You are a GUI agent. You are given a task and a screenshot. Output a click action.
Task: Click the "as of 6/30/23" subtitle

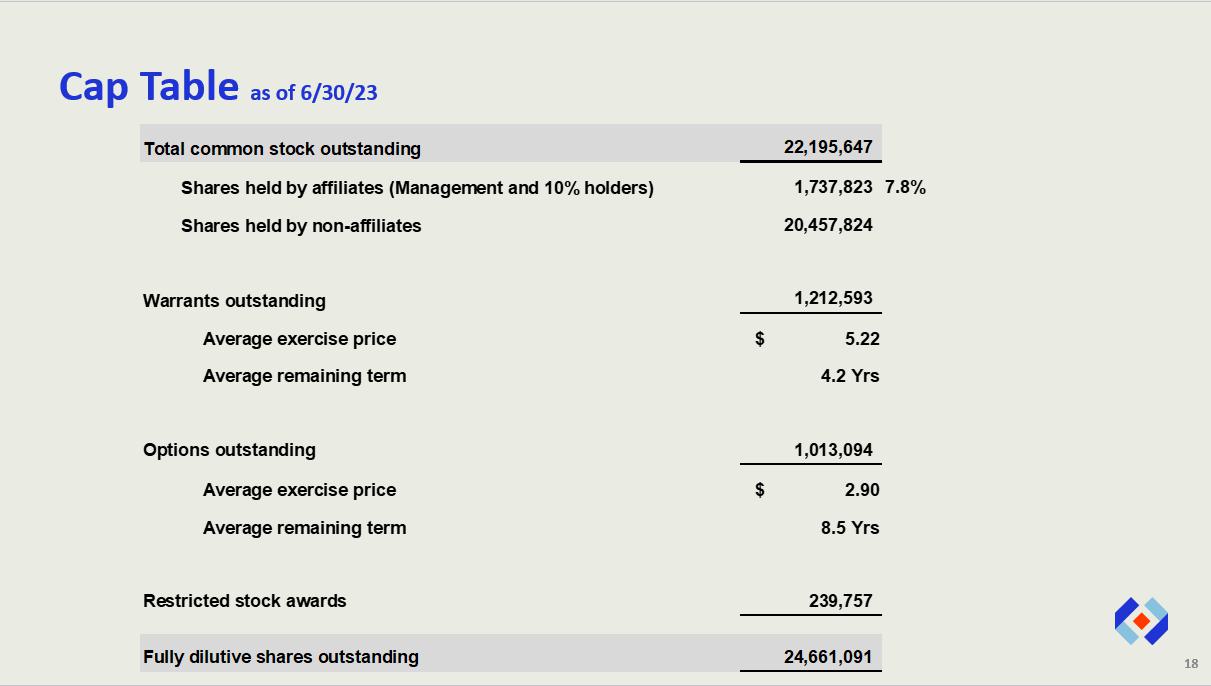313,93
